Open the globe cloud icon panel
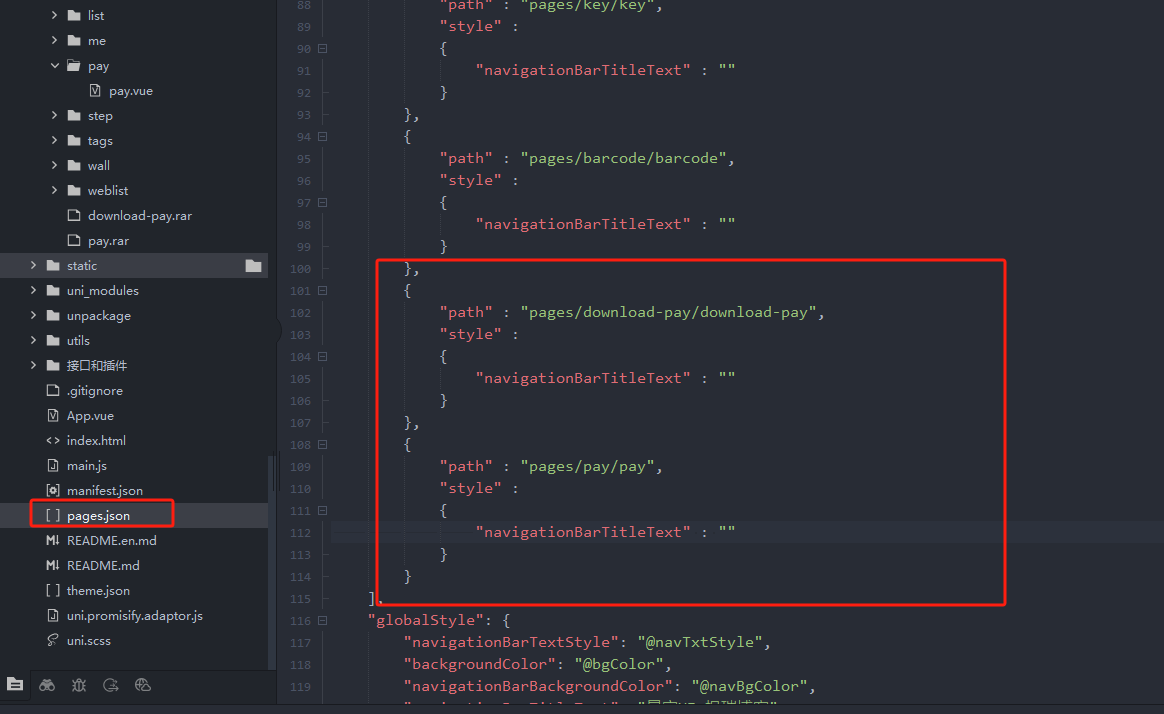 point(143,685)
